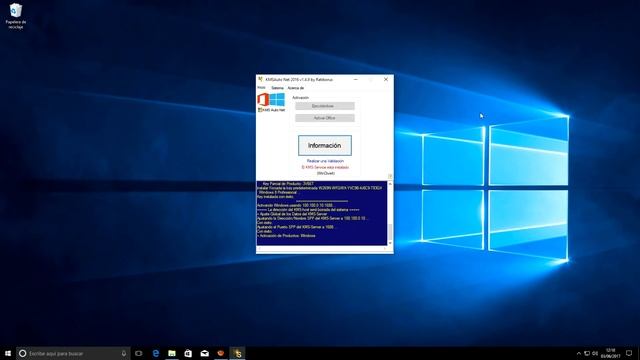640x360 pixels.
Task: Click the log's vertical scrollbar thumb
Action: [x=390, y=232]
